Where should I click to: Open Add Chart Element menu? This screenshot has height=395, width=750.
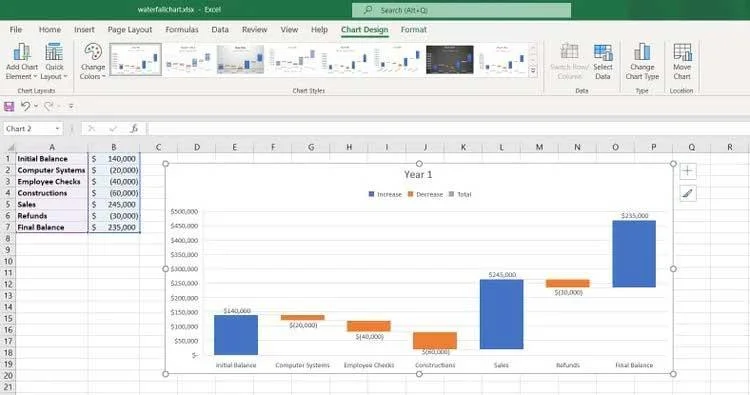22,62
